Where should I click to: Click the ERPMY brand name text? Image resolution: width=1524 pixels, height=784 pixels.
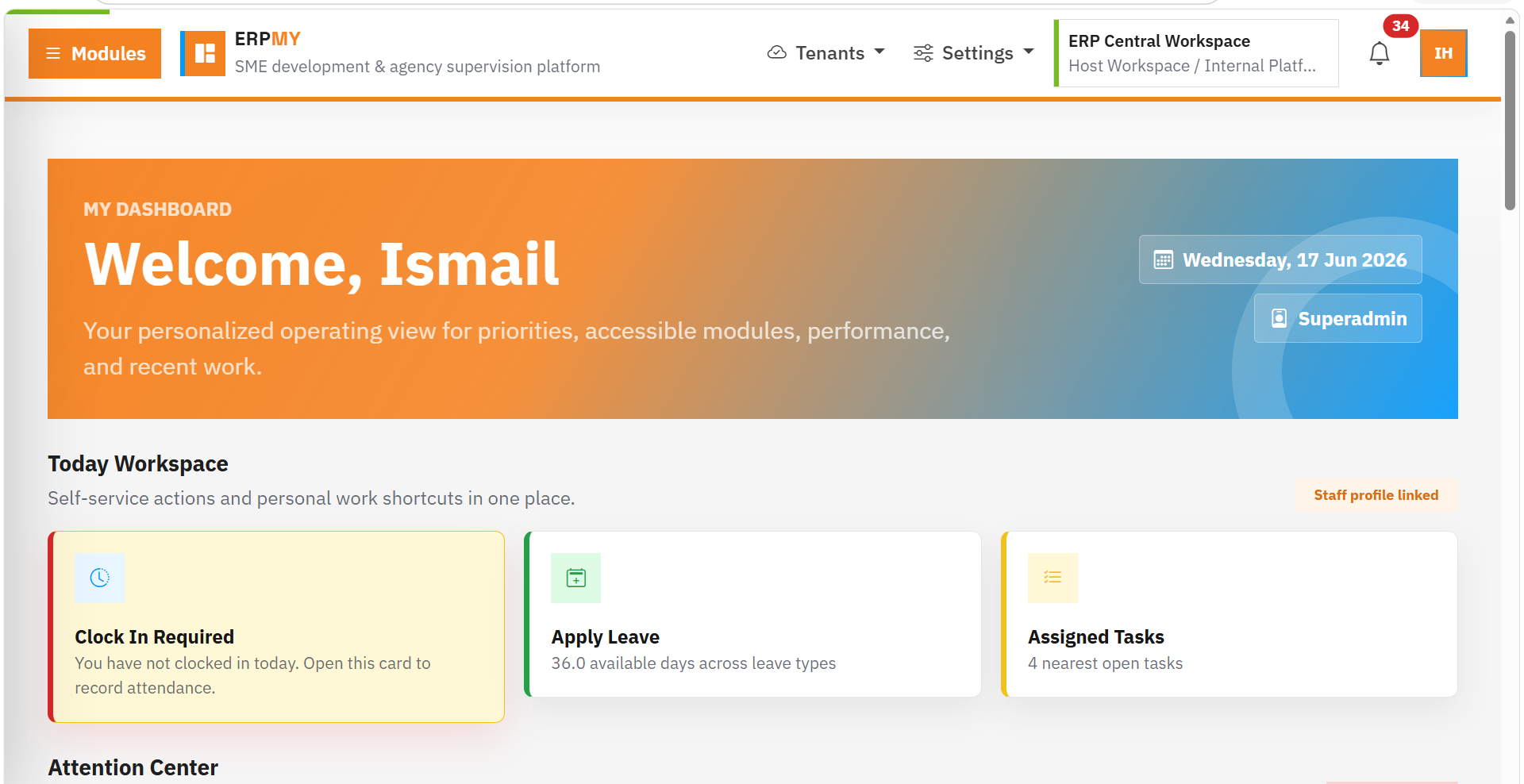(x=267, y=39)
